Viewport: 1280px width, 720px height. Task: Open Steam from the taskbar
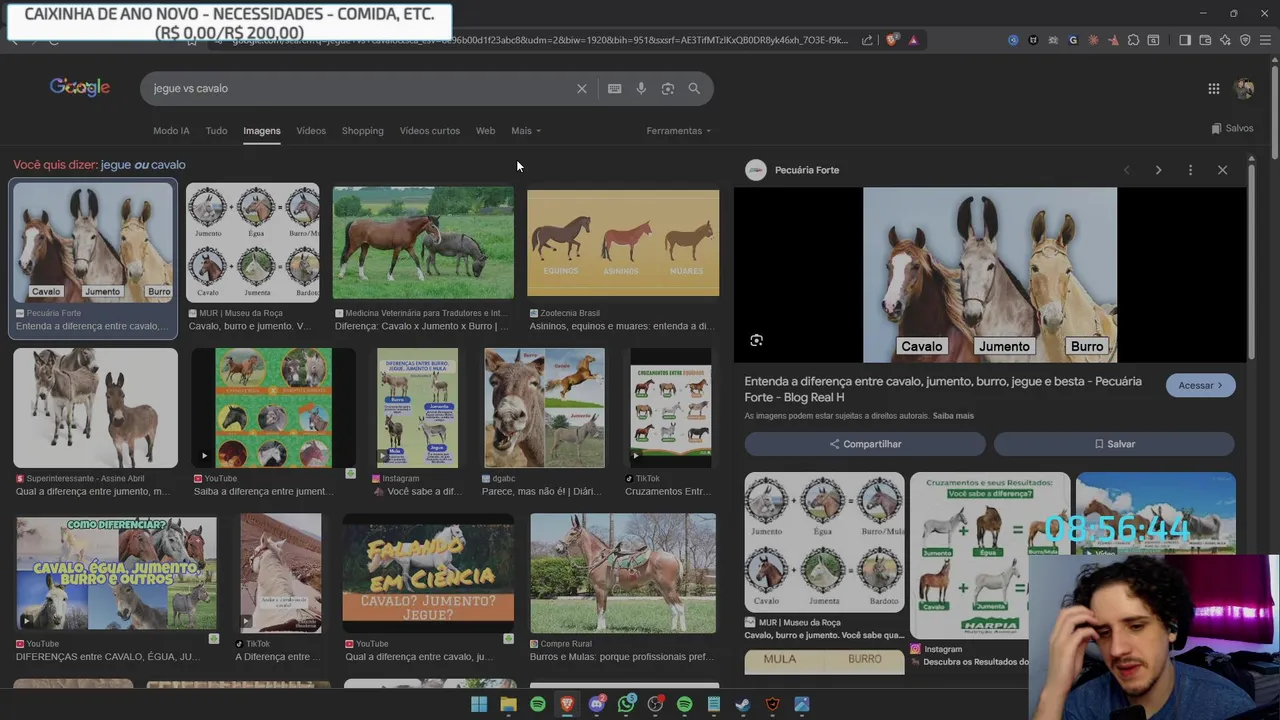click(x=743, y=704)
